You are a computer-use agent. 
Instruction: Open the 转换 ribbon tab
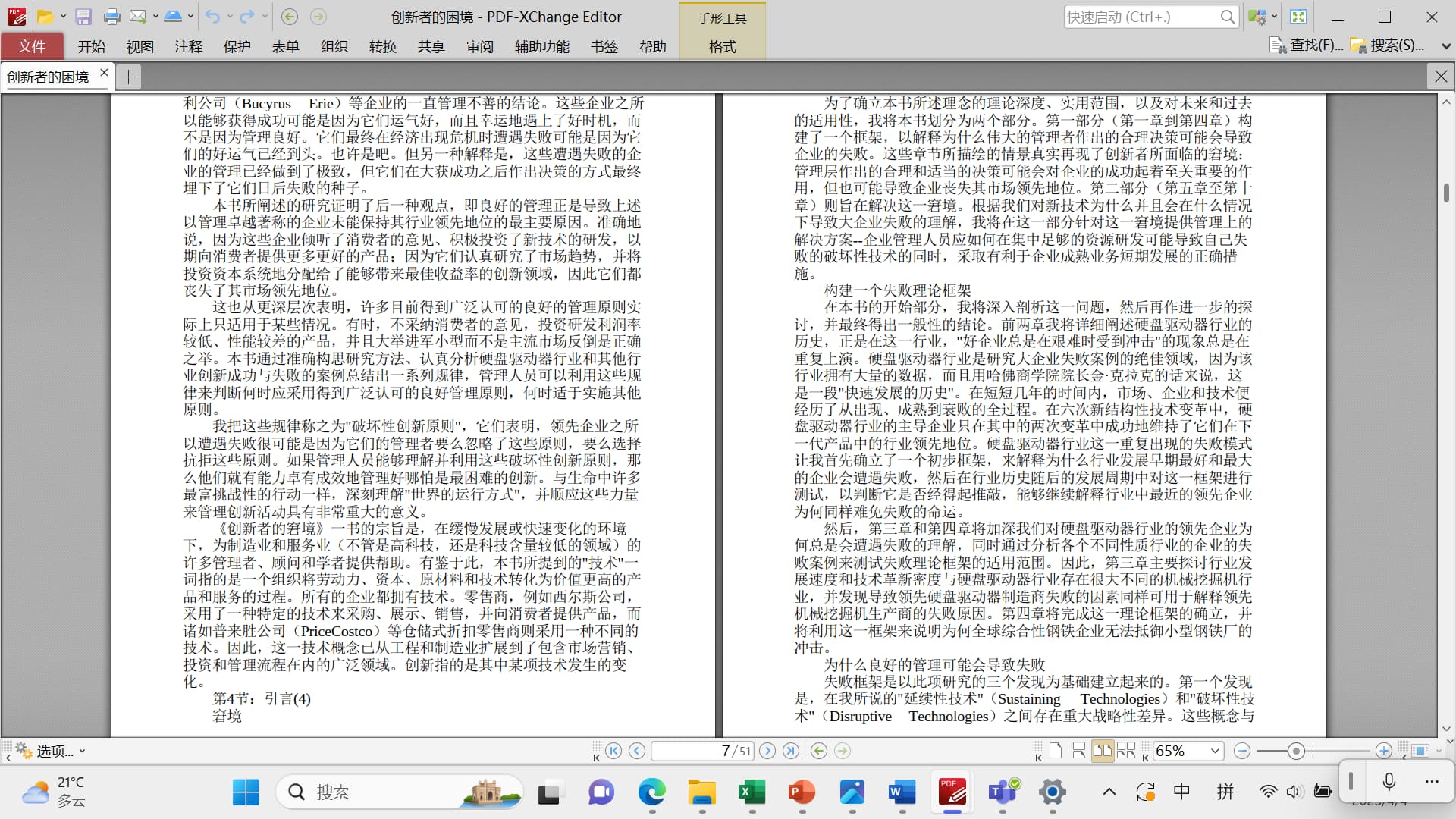pyautogui.click(x=382, y=46)
